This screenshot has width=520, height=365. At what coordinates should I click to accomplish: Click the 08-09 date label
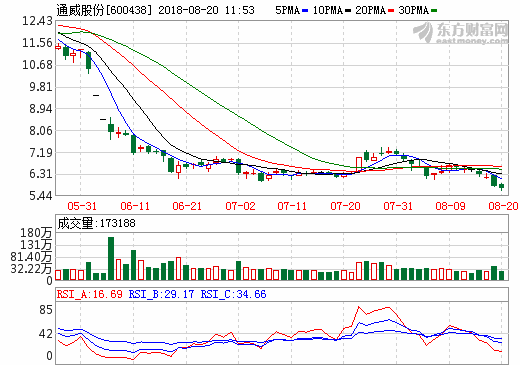[450, 206]
